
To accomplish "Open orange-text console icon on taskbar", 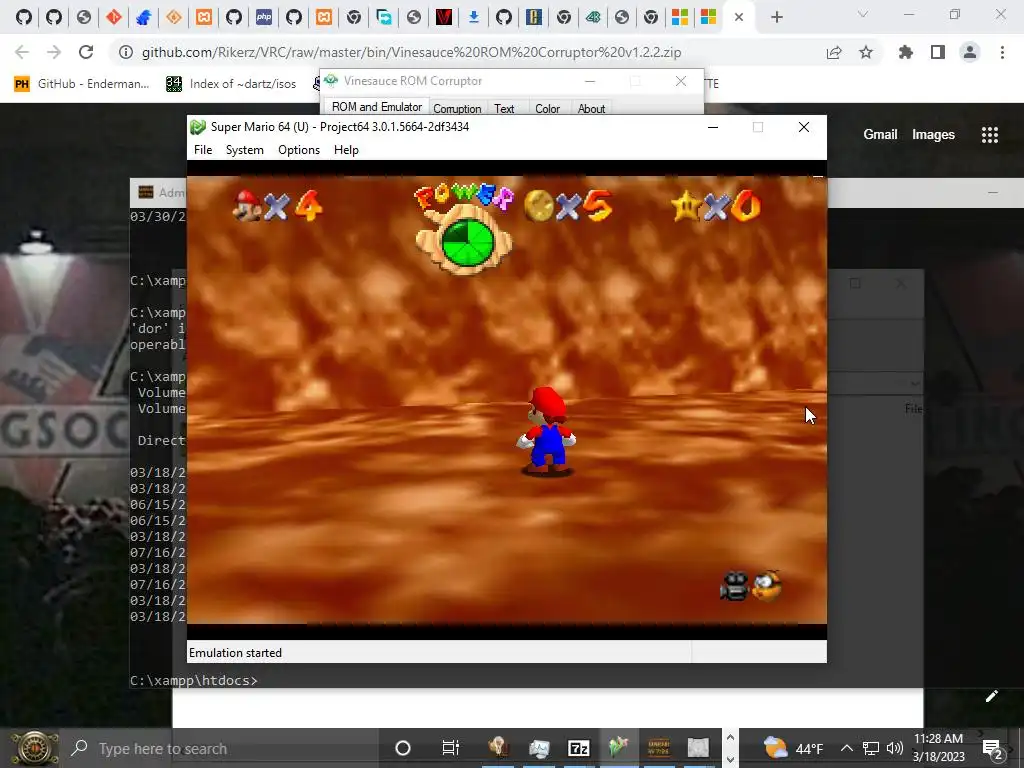I will coord(659,748).
